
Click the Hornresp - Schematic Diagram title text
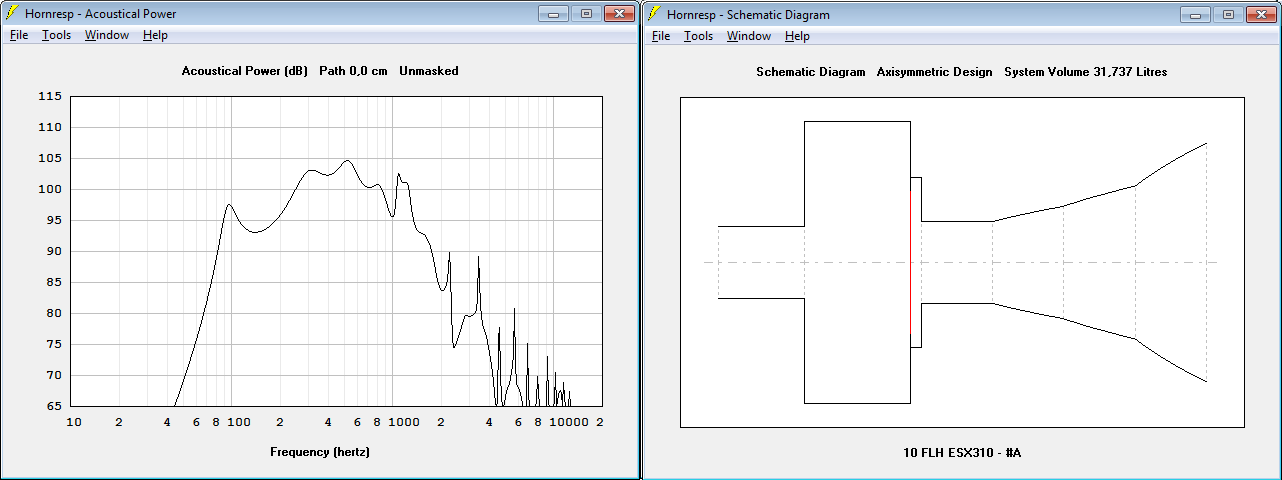(748, 15)
